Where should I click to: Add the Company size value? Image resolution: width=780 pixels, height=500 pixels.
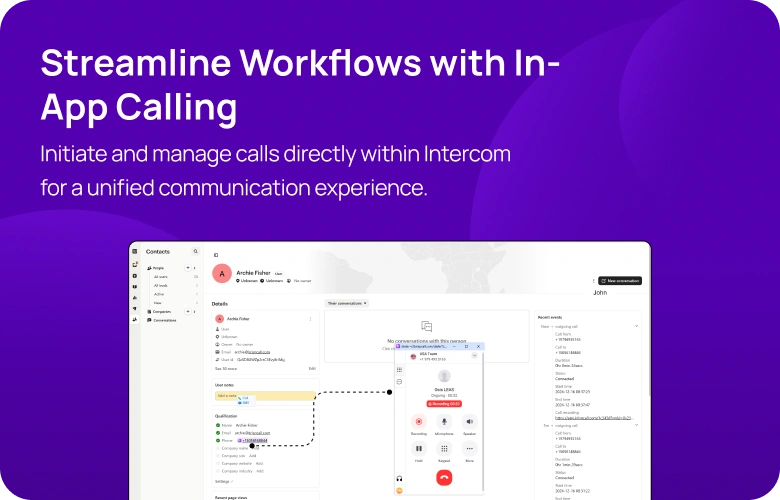coord(253,456)
